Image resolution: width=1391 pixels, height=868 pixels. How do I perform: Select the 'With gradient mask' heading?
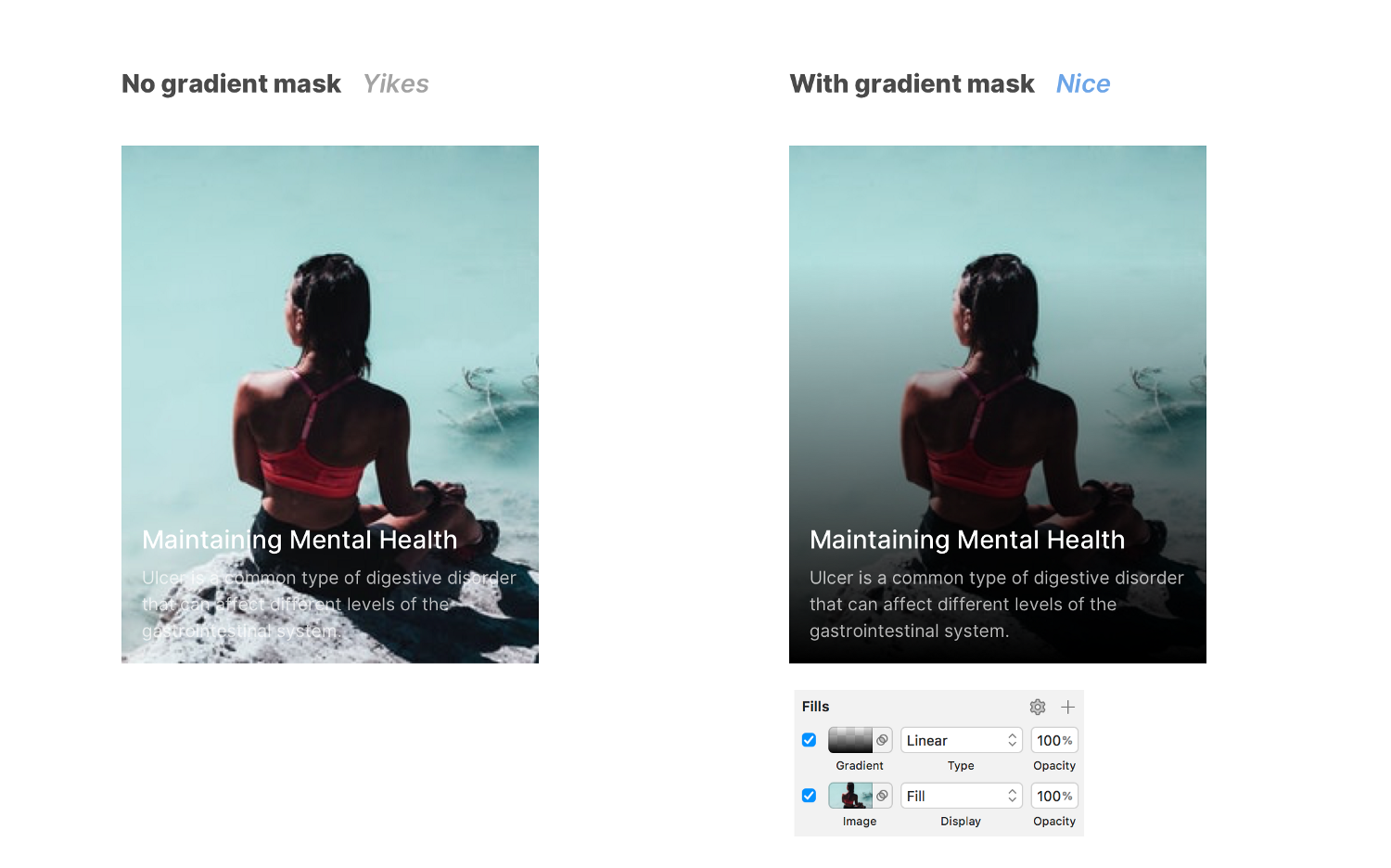click(912, 84)
